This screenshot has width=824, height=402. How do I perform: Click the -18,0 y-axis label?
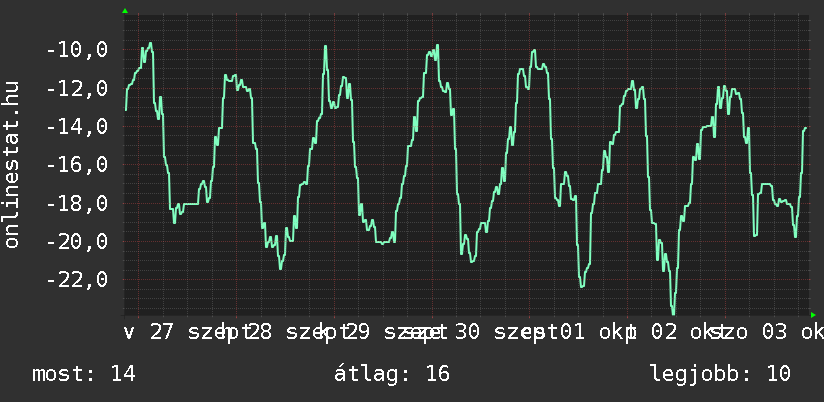pos(77,203)
